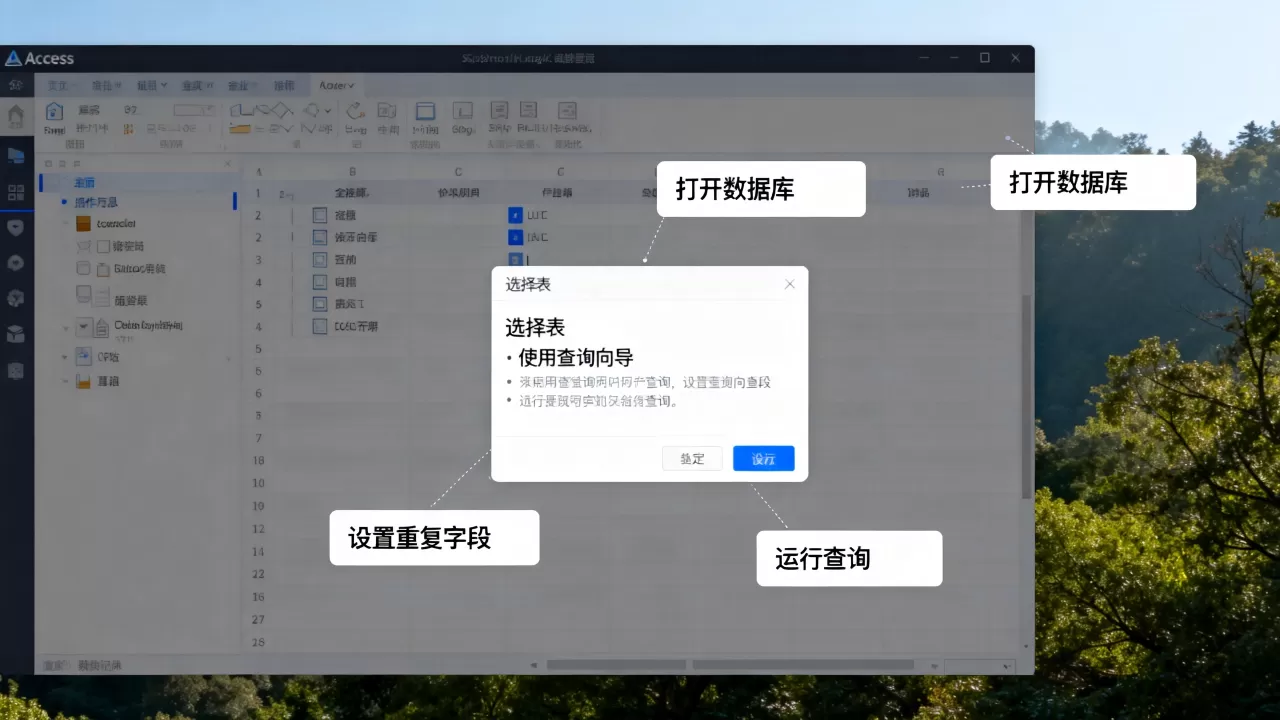Click the horizontal scrollbar below the datasheet
Screen dimensions: 1280x720
(x=730, y=665)
